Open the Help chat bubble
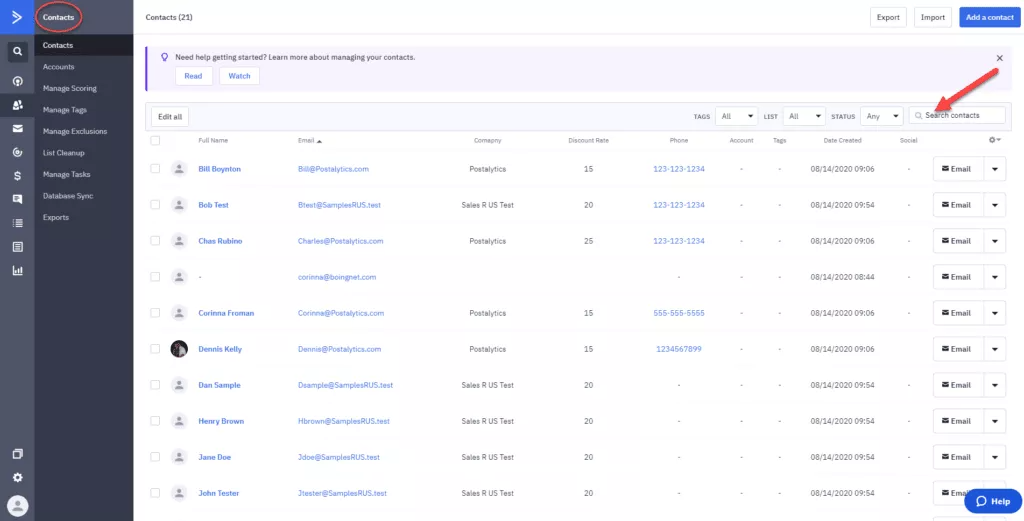The image size is (1024, 521). pyautogui.click(x=993, y=501)
